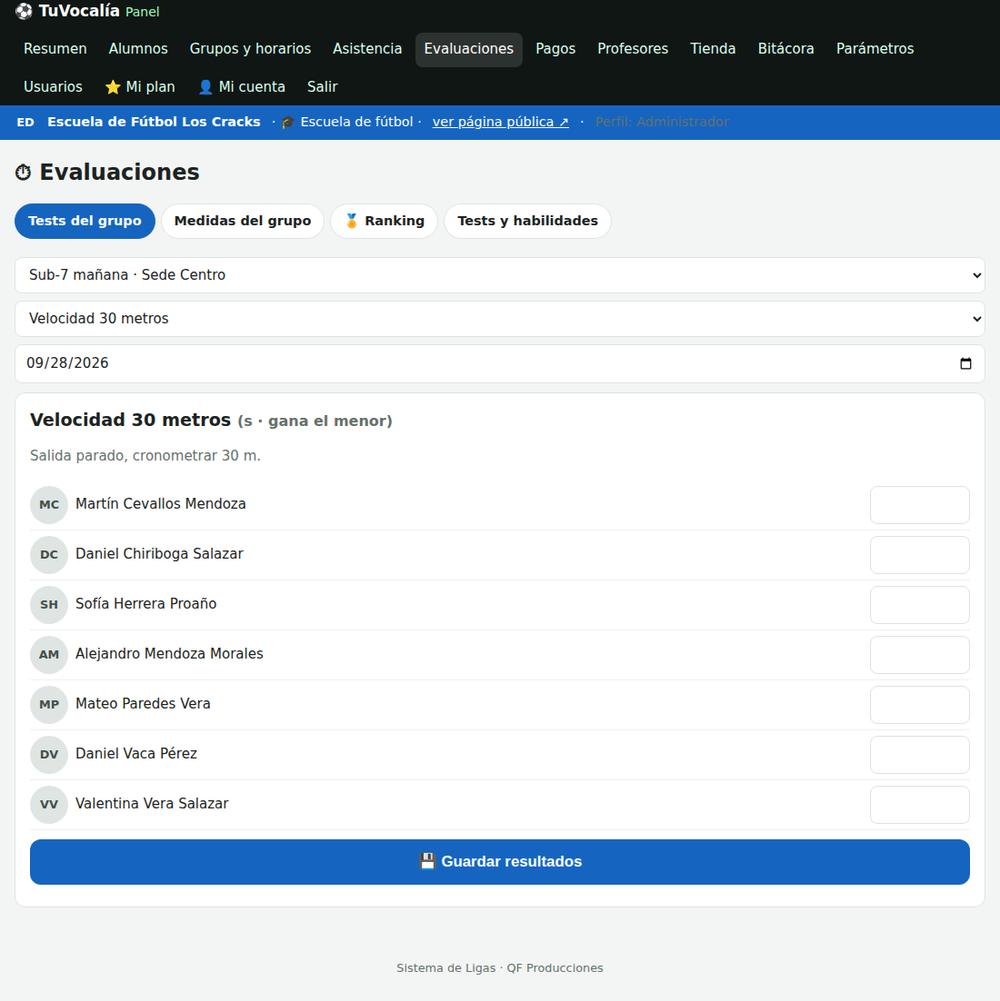The width and height of the screenshot is (1000, 1001).
Task: Click the name Valentina Vera Salazar
Action: 152,804
